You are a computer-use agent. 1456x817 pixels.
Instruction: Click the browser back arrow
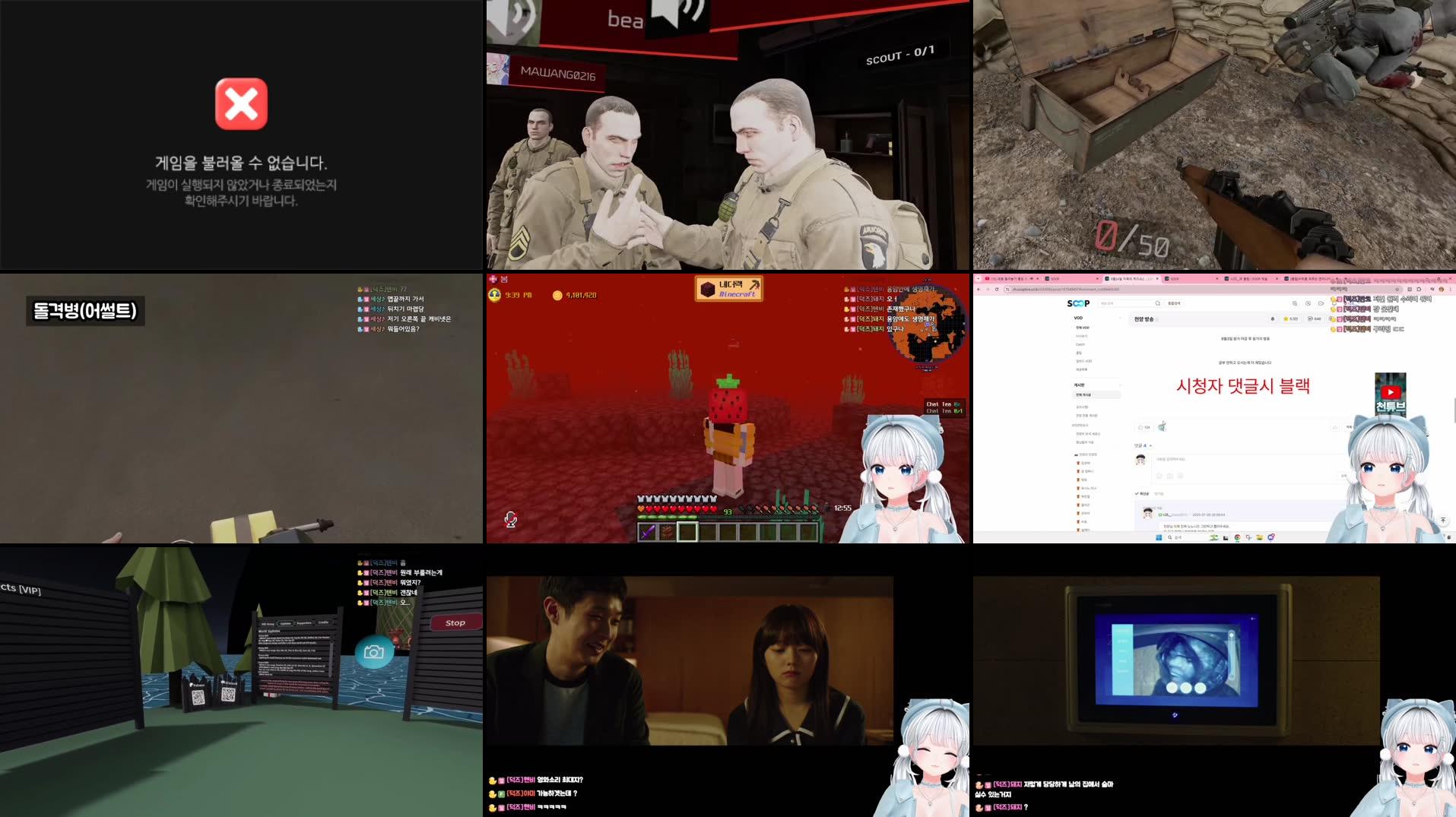pyautogui.click(x=979, y=289)
